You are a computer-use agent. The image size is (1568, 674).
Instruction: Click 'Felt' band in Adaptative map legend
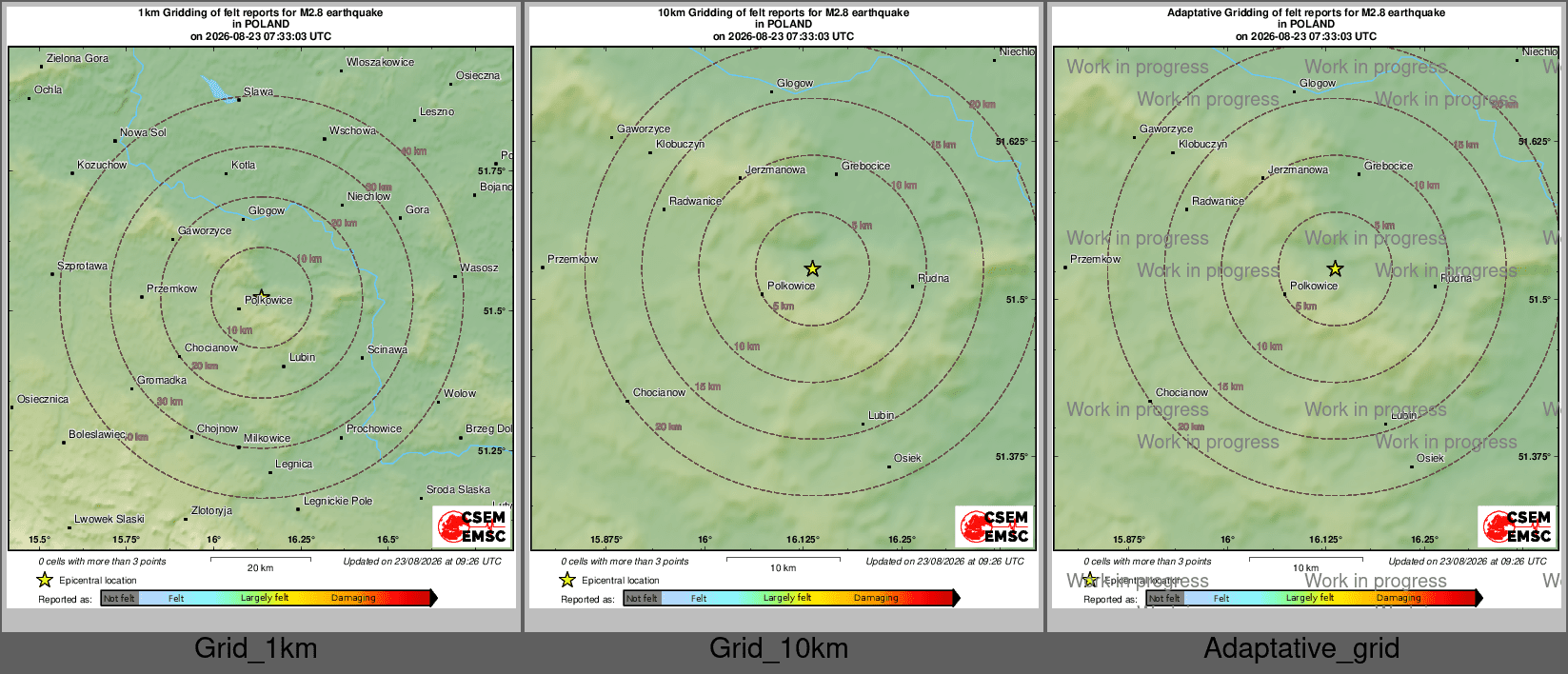(1221, 598)
